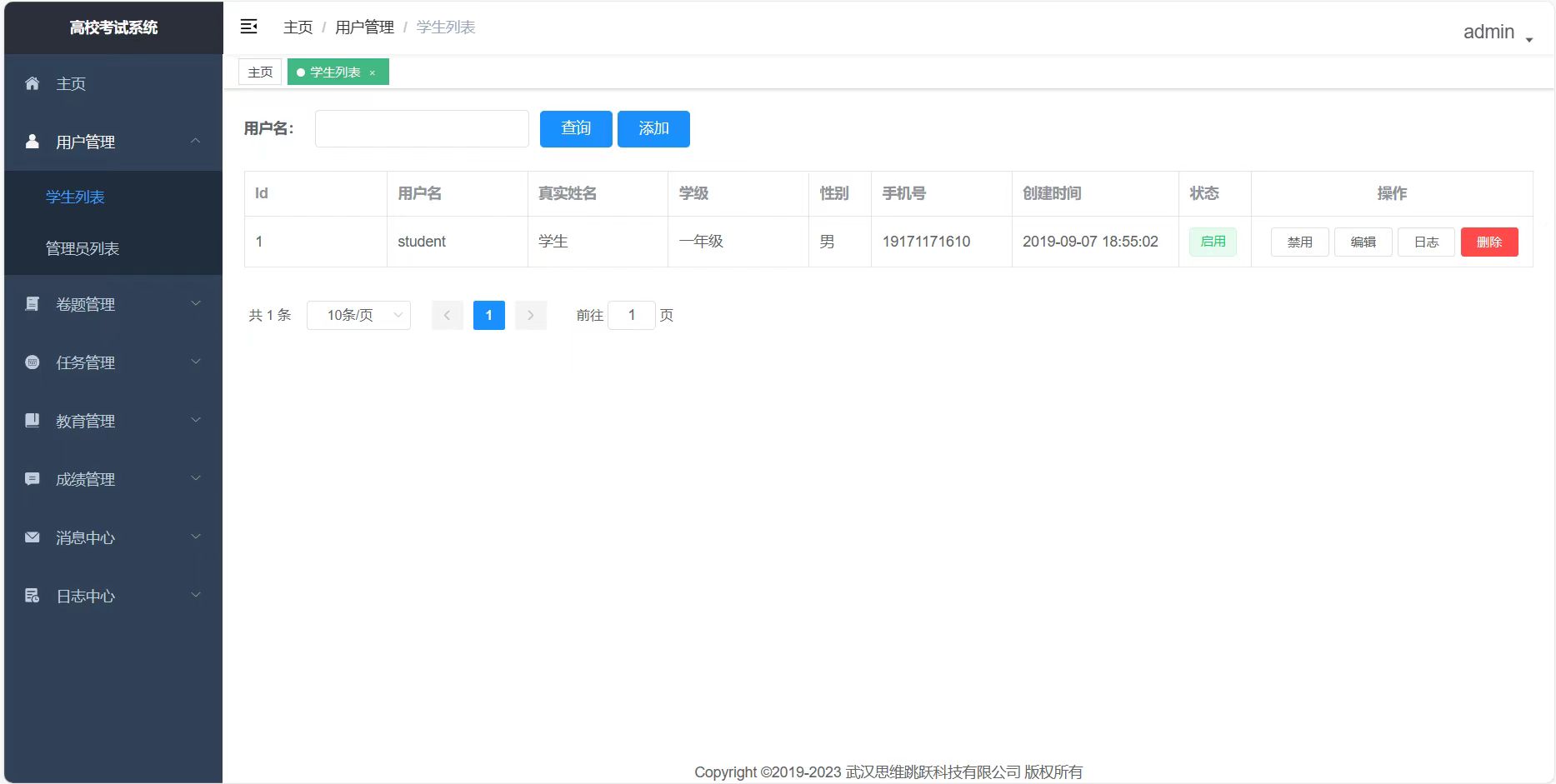The image size is (1556, 784).
Task: Click the 高校考试系统 title
Action: coord(113,27)
